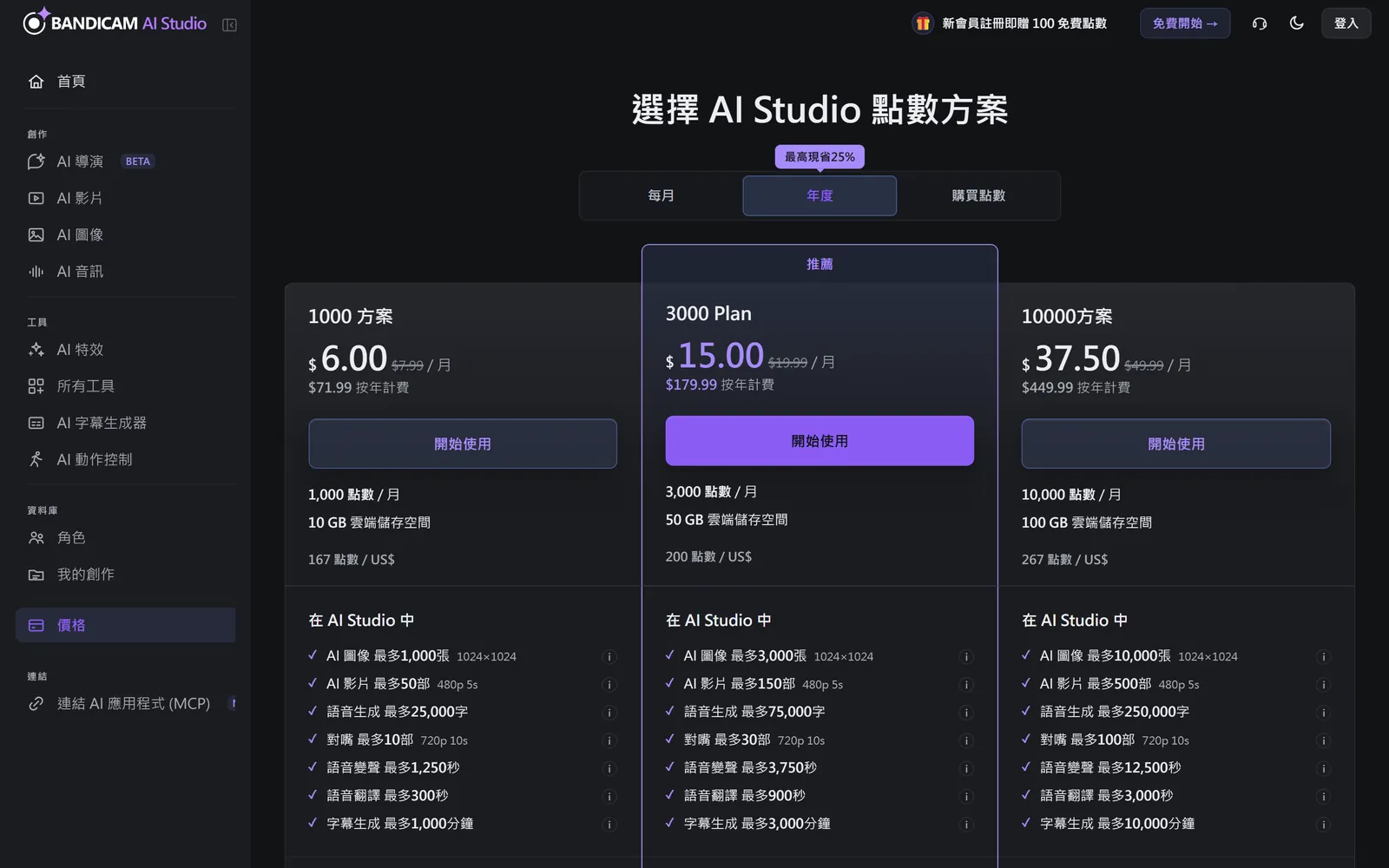Show info for 語音翻譯 最多900秒
This screenshot has height=868, width=1389.
click(966, 796)
